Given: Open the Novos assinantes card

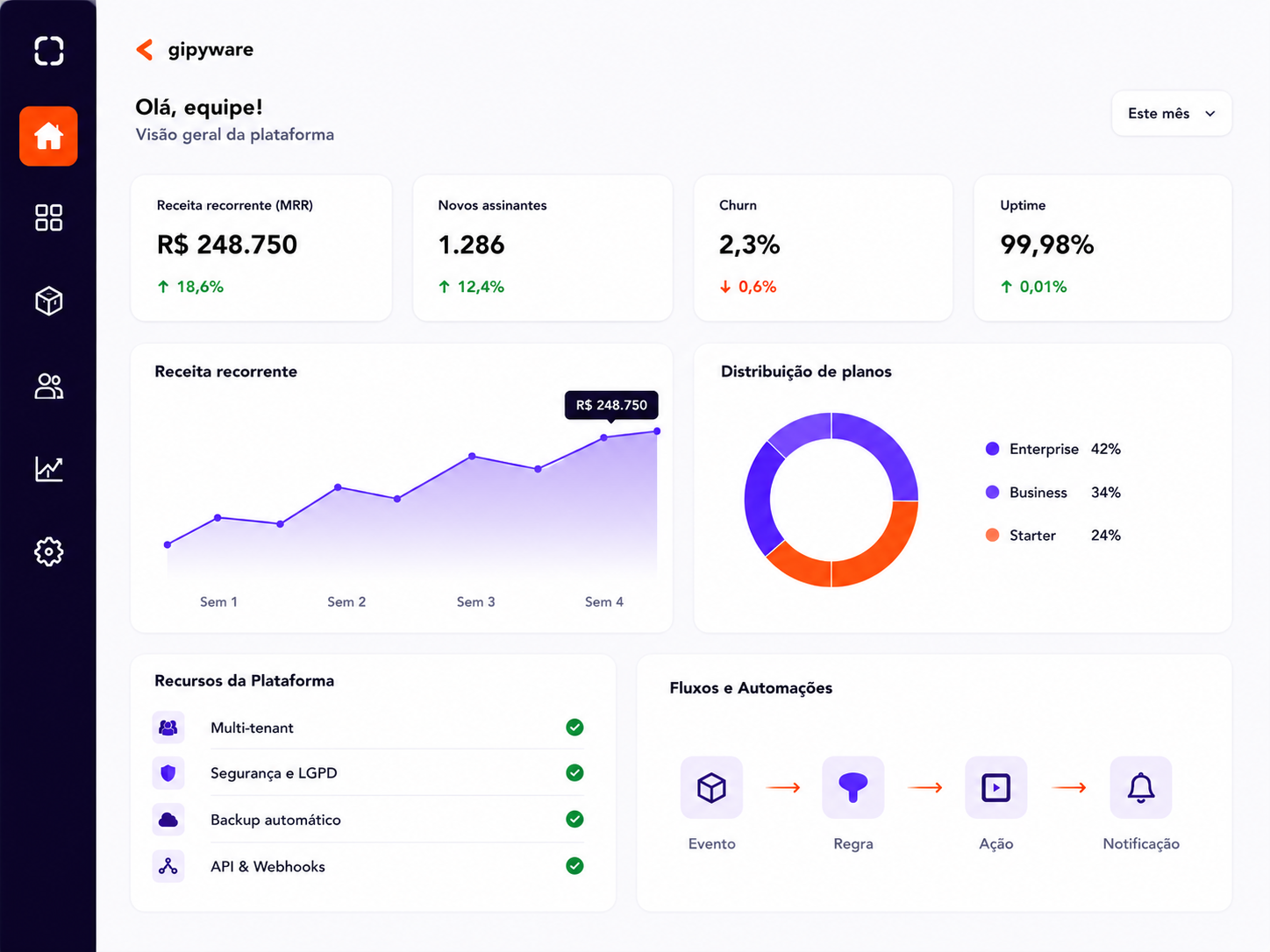Looking at the screenshot, I should (x=543, y=248).
